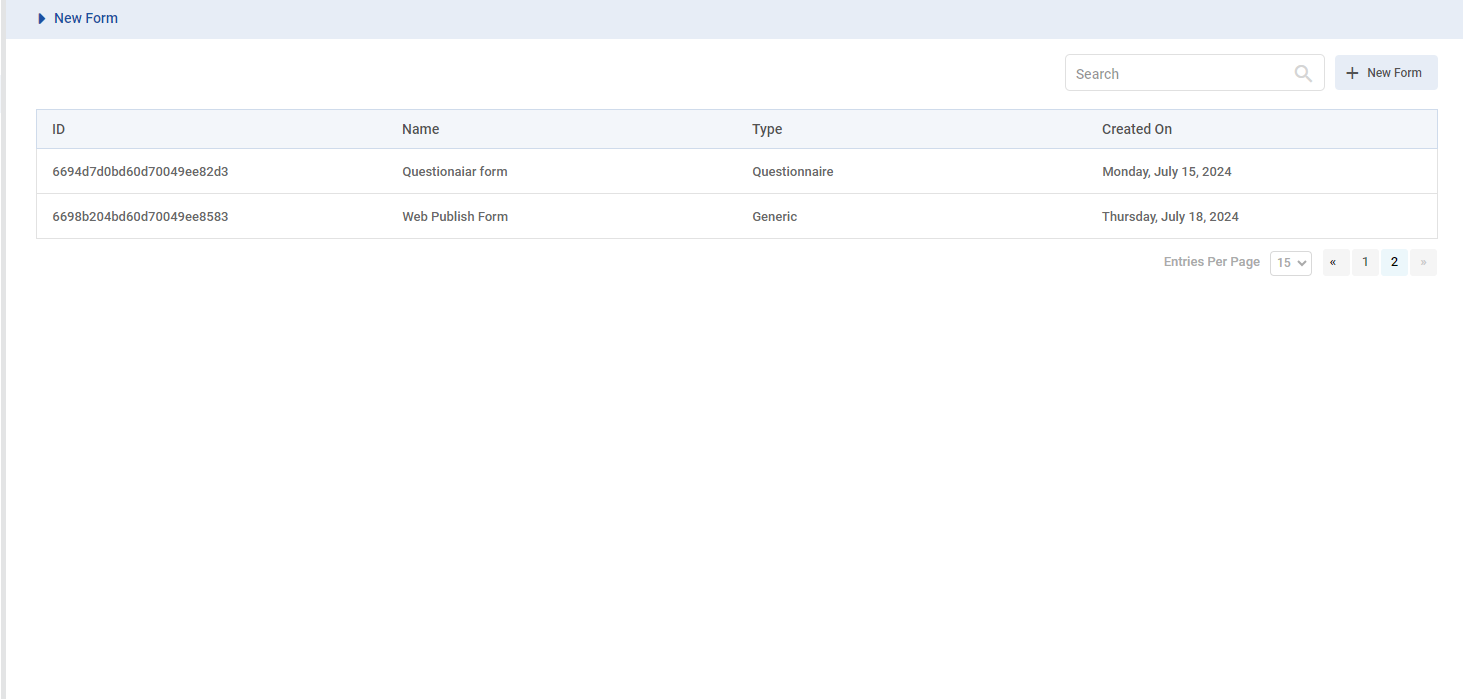Click the Thursday, July 18, 2024 date cell

tap(1170, 216)
